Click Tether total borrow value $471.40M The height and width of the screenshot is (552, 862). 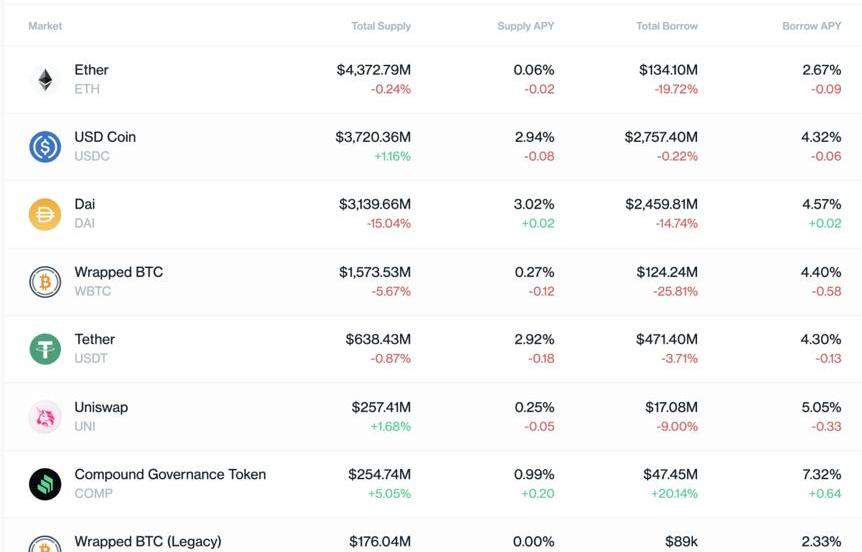tap(667, 339)
